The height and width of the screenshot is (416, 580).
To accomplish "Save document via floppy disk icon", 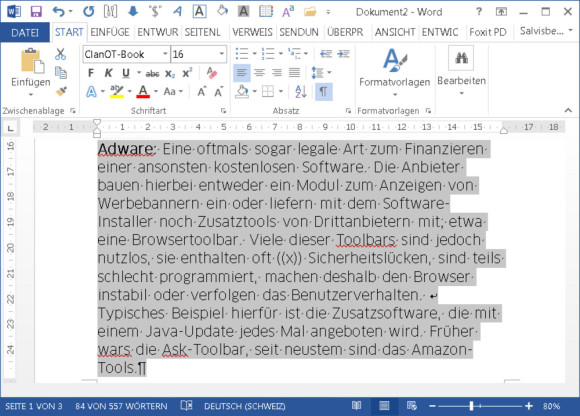I will click(x=36, y=12).
